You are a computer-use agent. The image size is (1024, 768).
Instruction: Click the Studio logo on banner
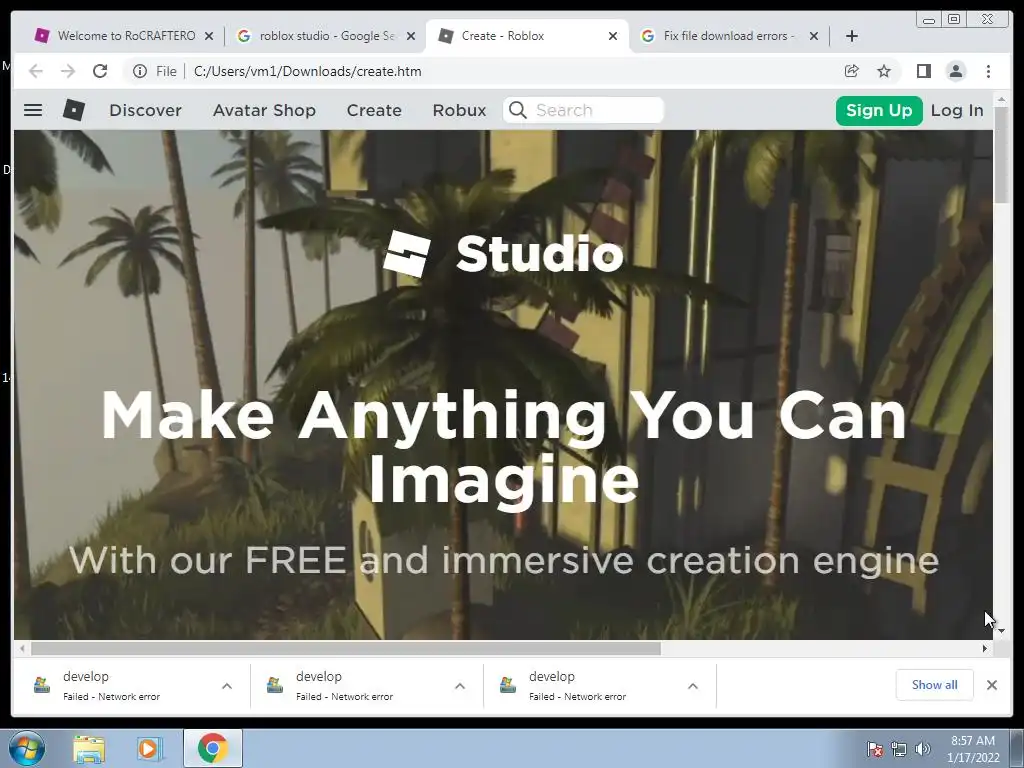point(504,253)
